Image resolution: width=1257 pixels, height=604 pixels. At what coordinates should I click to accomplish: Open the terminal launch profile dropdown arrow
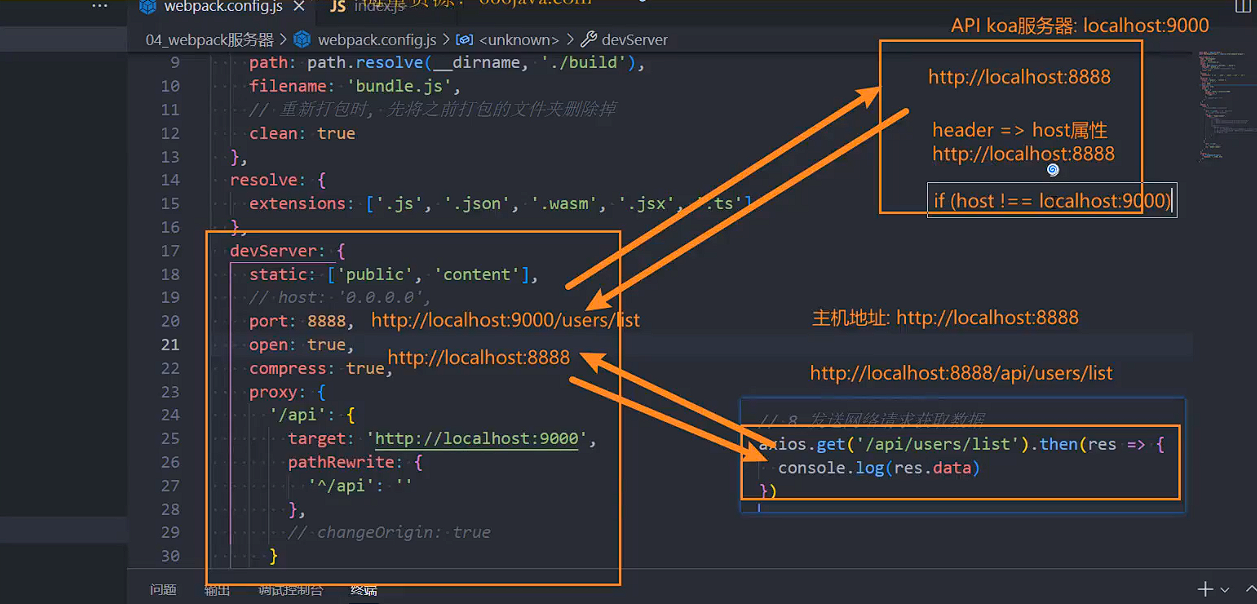click(1226, 590)
